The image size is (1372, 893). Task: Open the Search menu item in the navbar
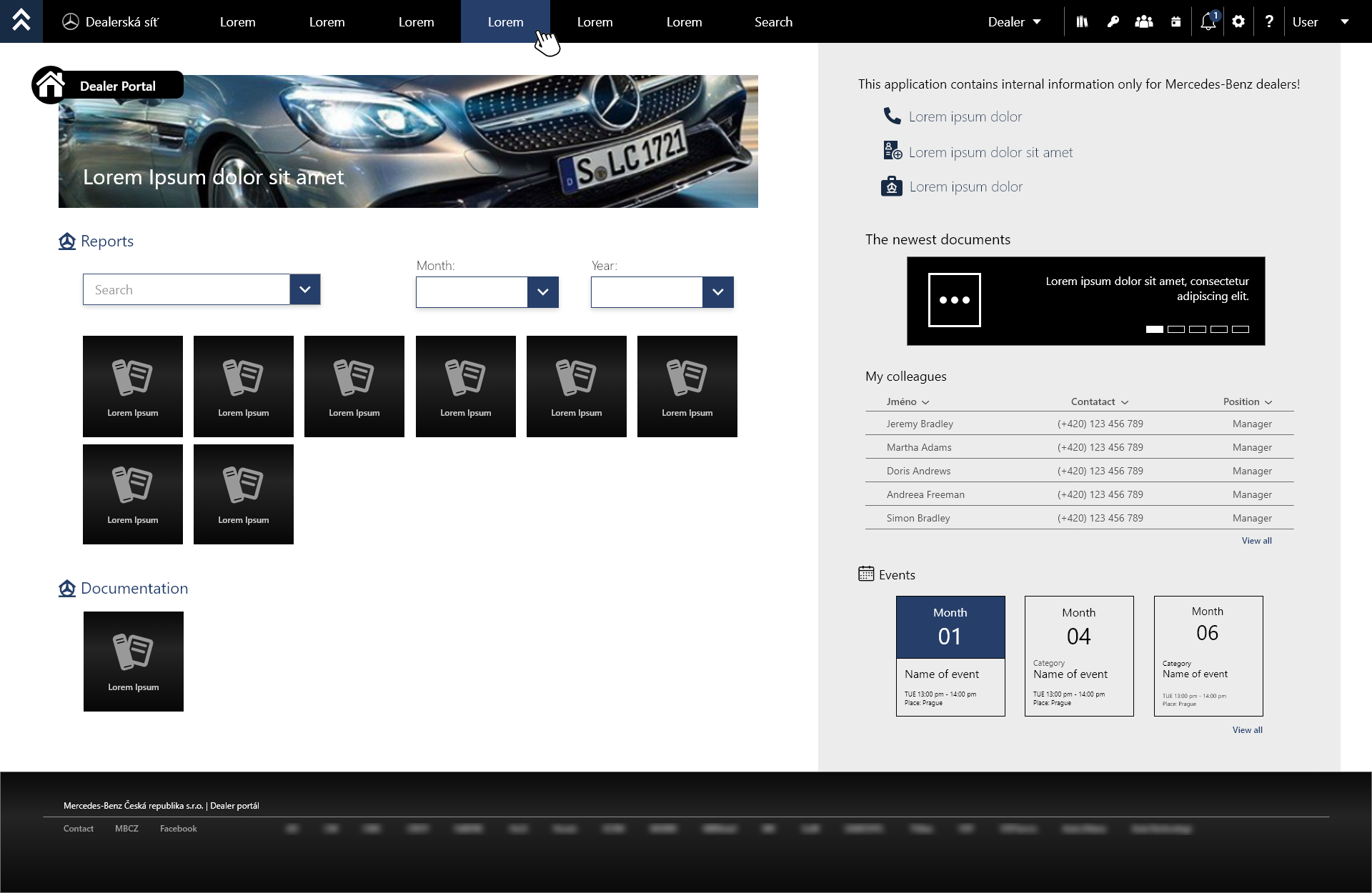point(773,21)
